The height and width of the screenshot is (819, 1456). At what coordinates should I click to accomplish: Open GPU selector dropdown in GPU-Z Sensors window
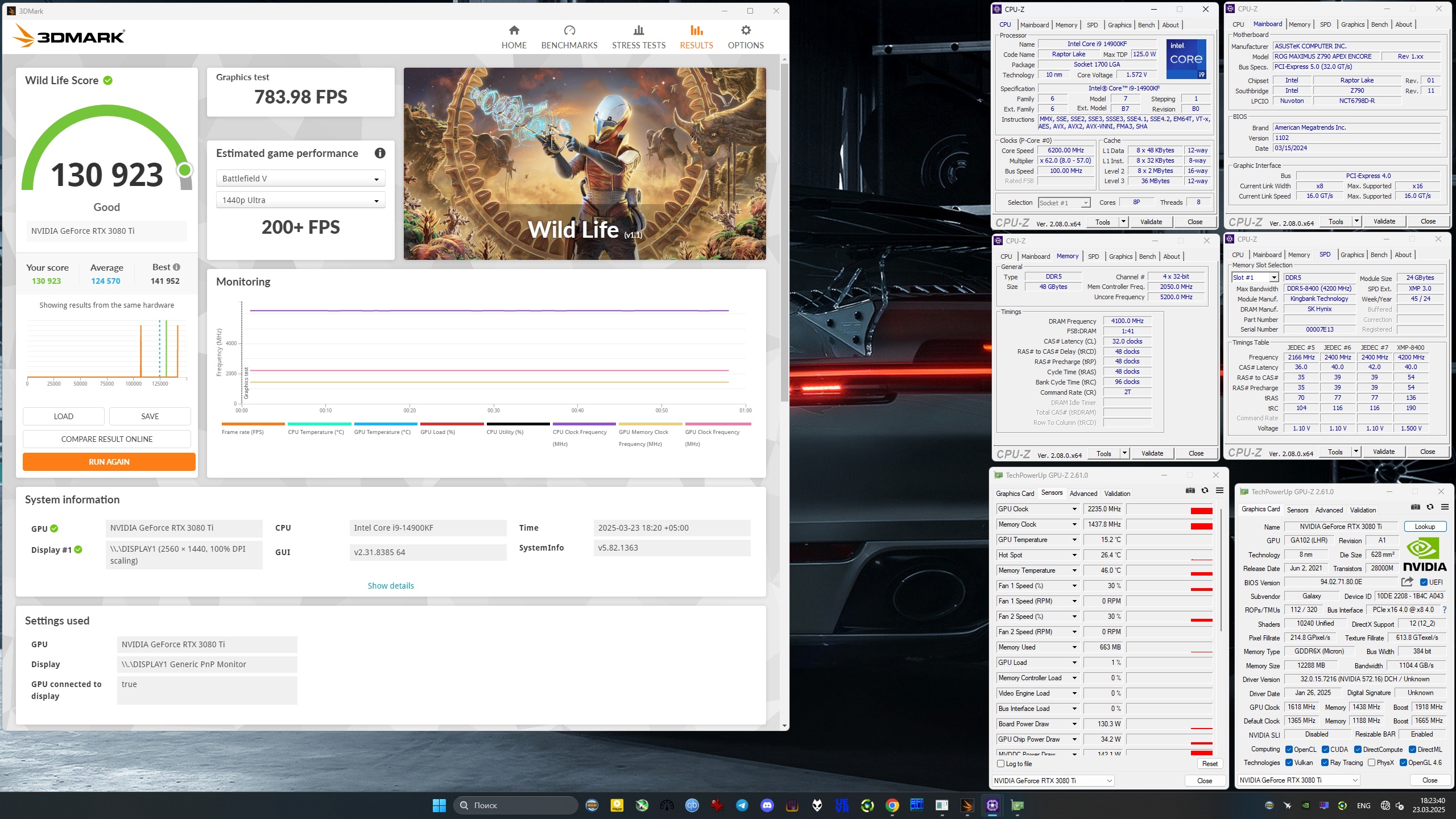[1053, 781]
